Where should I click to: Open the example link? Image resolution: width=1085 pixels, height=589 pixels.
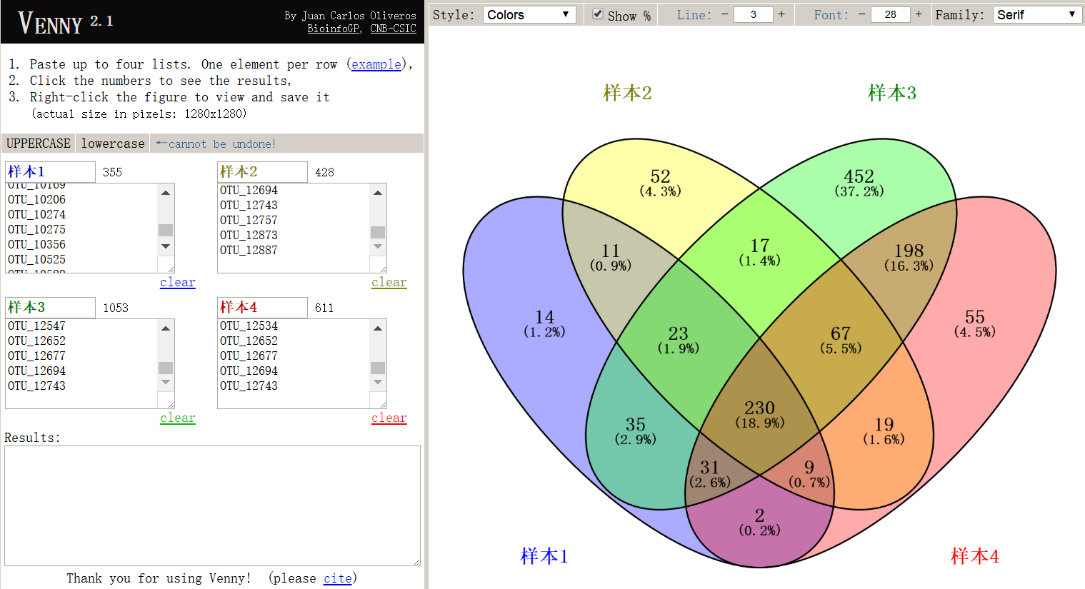click(x=376, y=64)
